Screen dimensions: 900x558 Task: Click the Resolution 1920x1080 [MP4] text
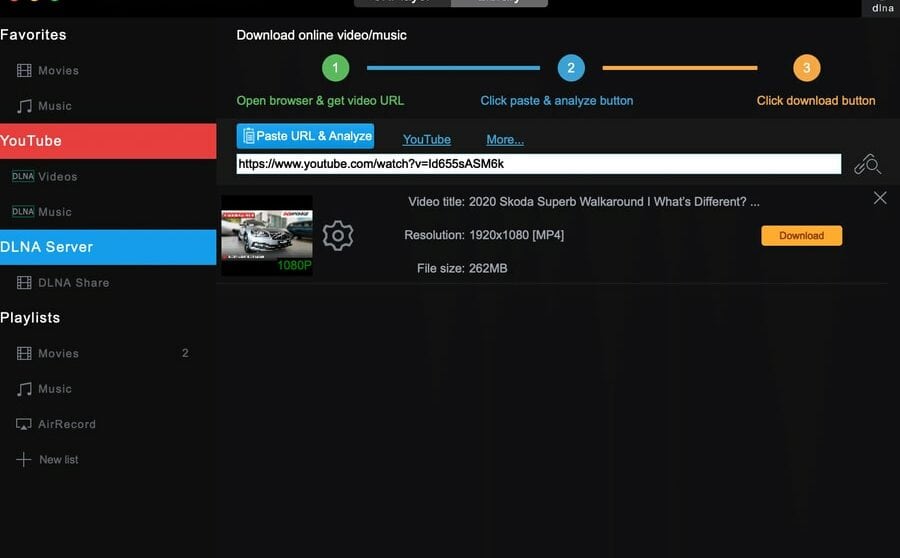[484, 235]
